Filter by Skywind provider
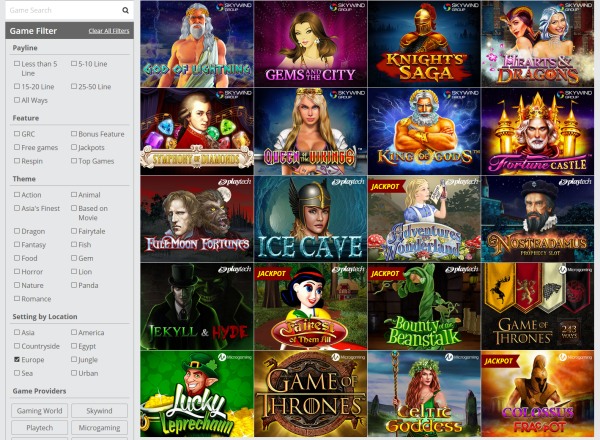The image size is (600, 440). (x=99, y=411)
